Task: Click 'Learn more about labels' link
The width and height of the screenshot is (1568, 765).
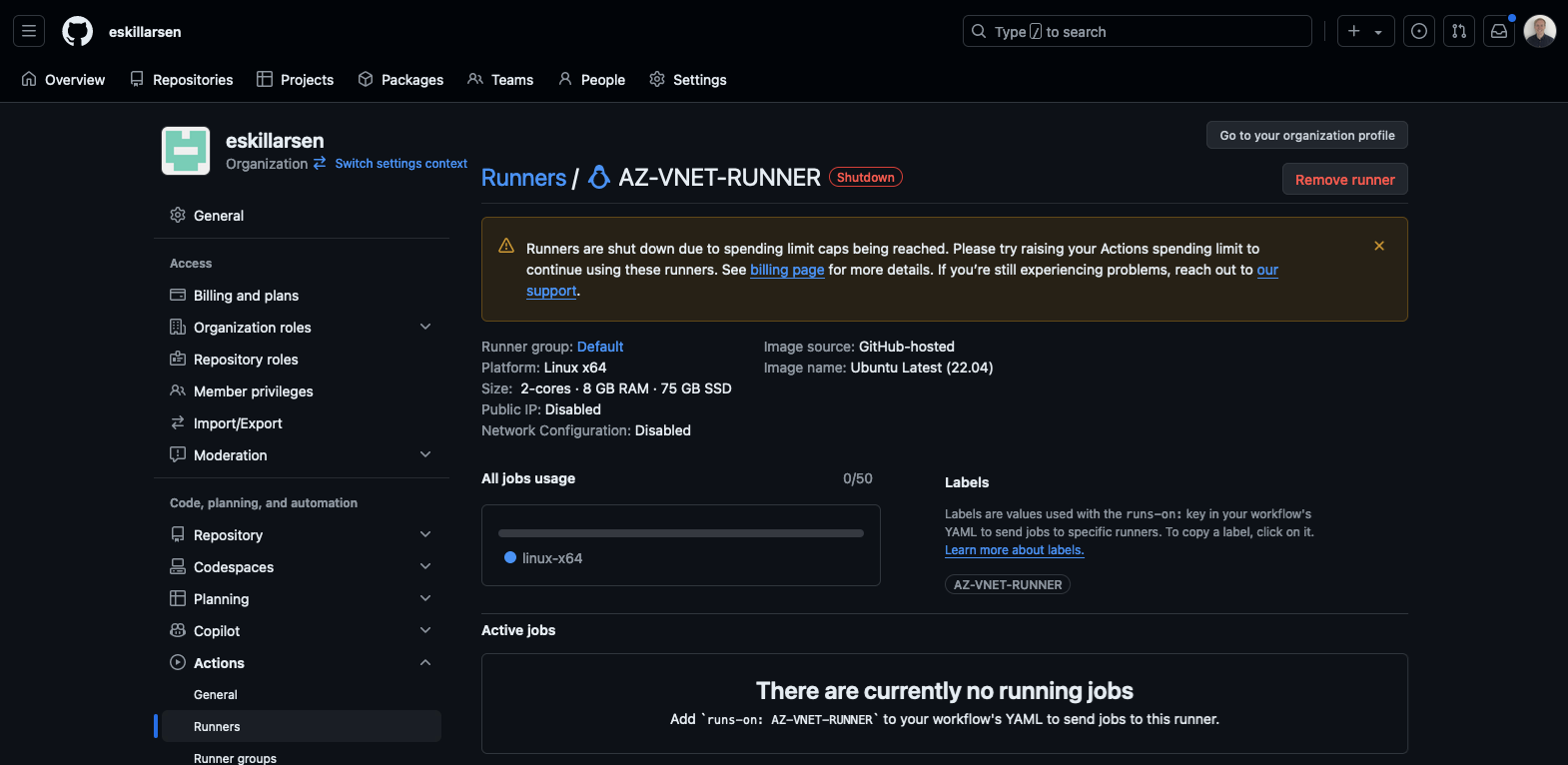Action: [1015, 550]
